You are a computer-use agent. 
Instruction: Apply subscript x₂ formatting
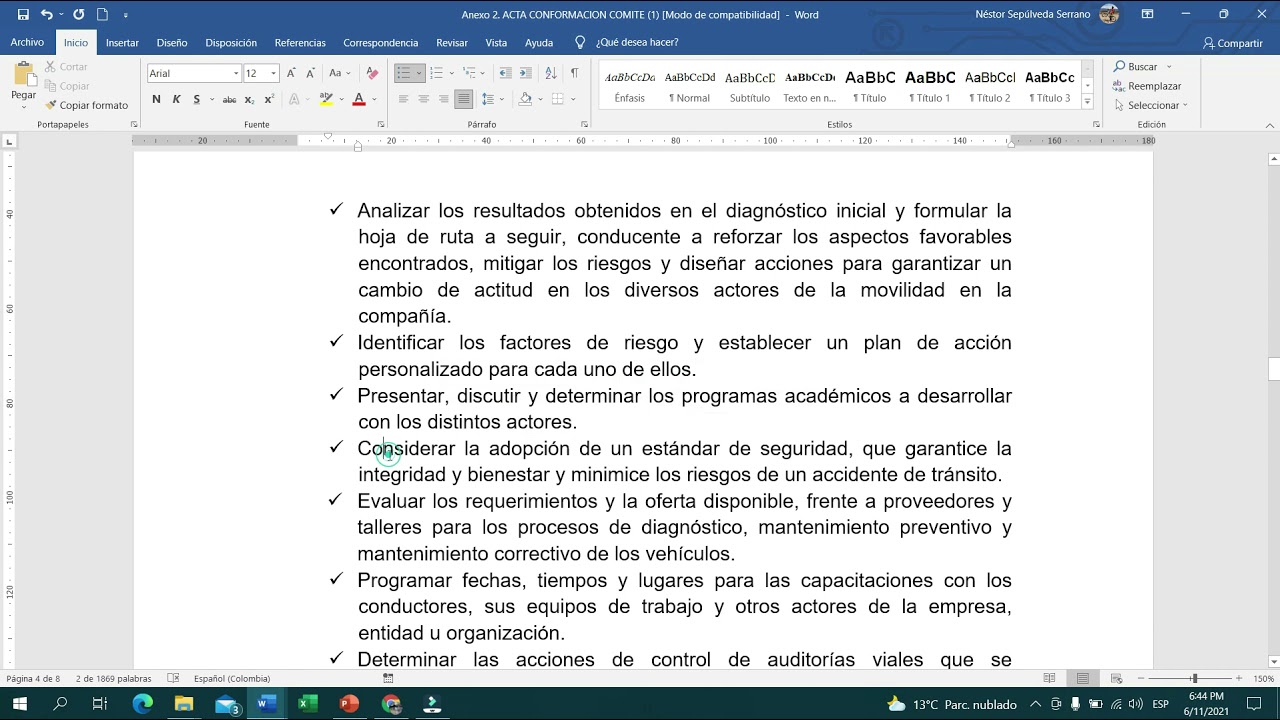249,99
